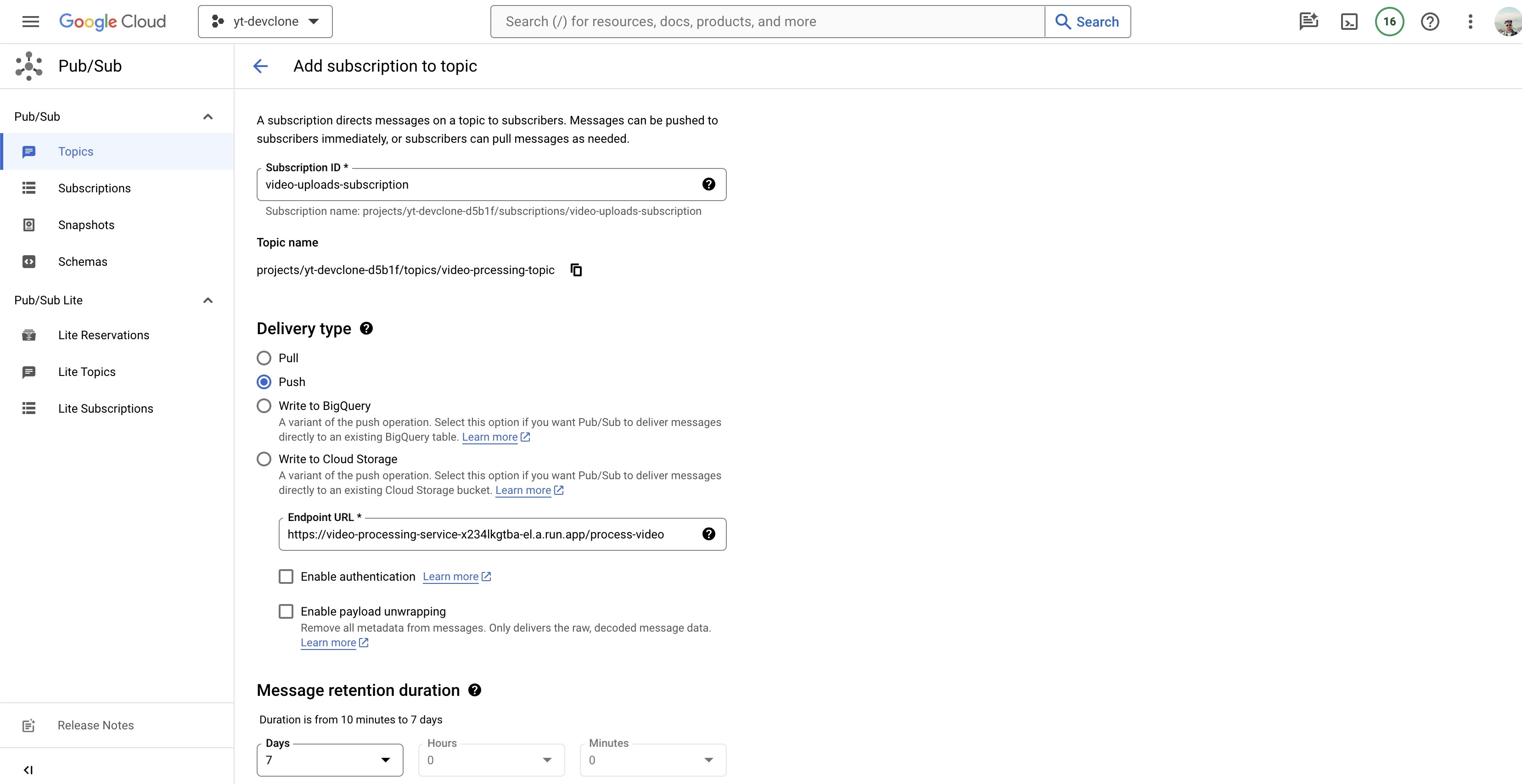Collapse the sidebar using bottom-left icon
The height and width of the screenshot is (784, 1522).
click(x=28, y=769)
